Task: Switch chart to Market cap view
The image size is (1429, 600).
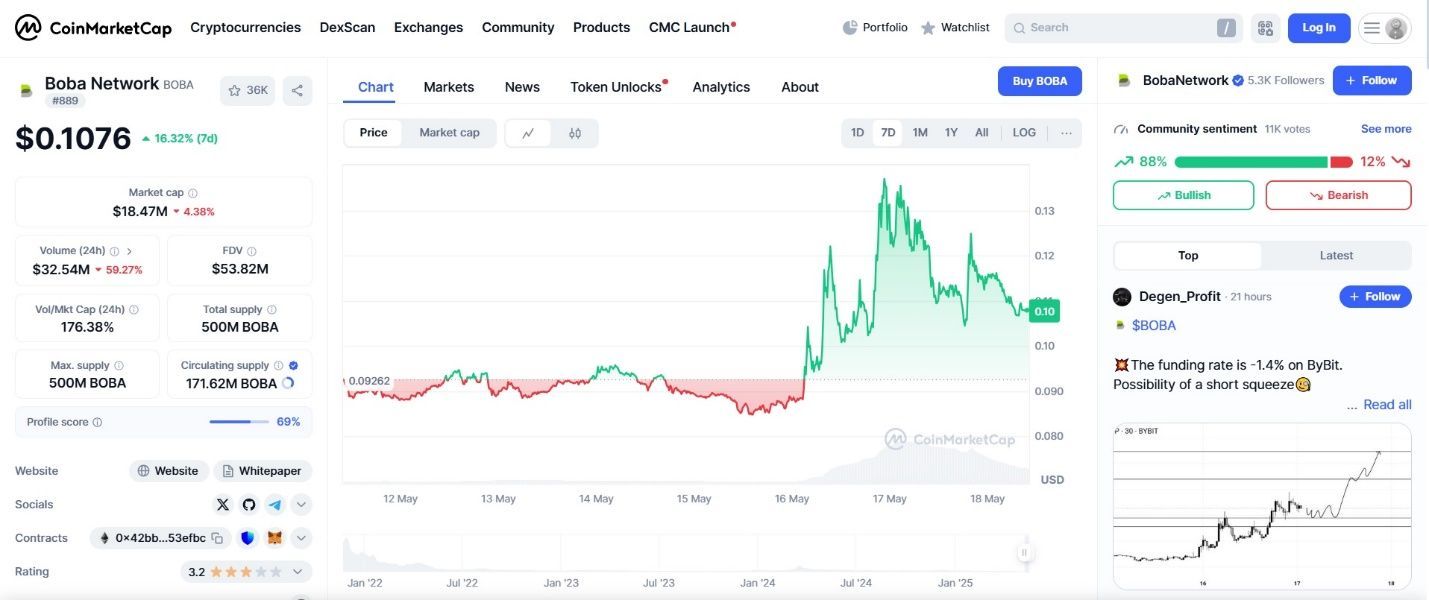Action: [x=449, y=133]
